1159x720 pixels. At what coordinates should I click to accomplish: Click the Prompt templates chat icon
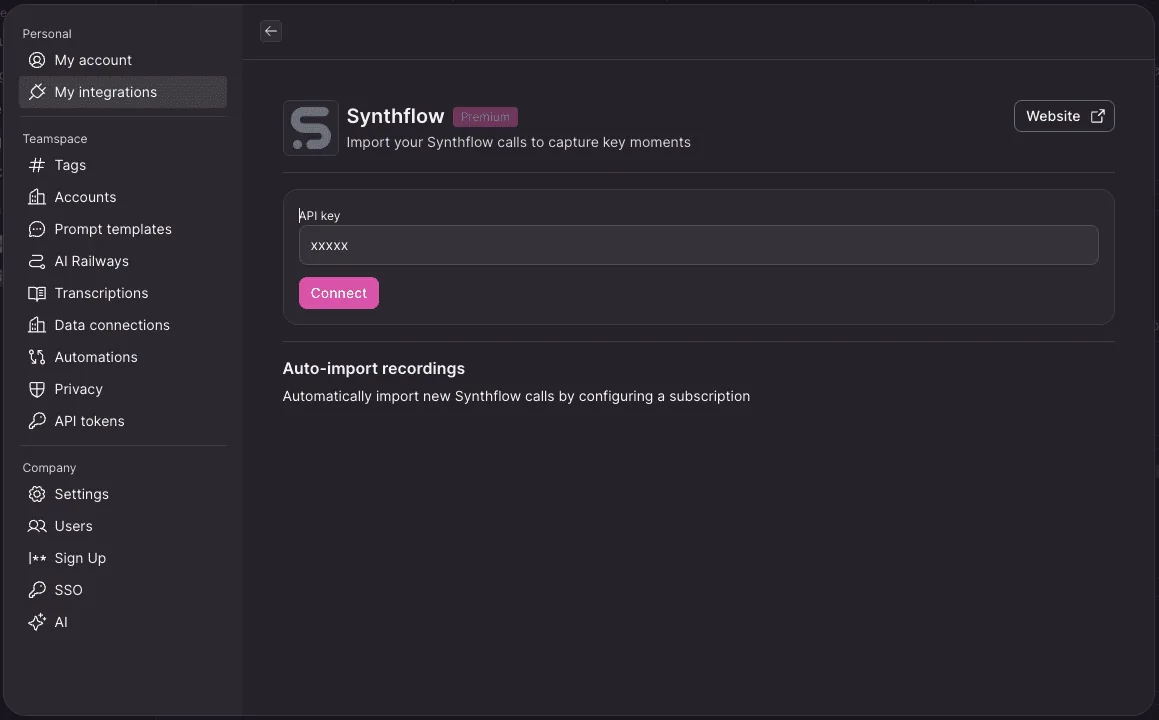pyautogui.click(x=37, y=229)
